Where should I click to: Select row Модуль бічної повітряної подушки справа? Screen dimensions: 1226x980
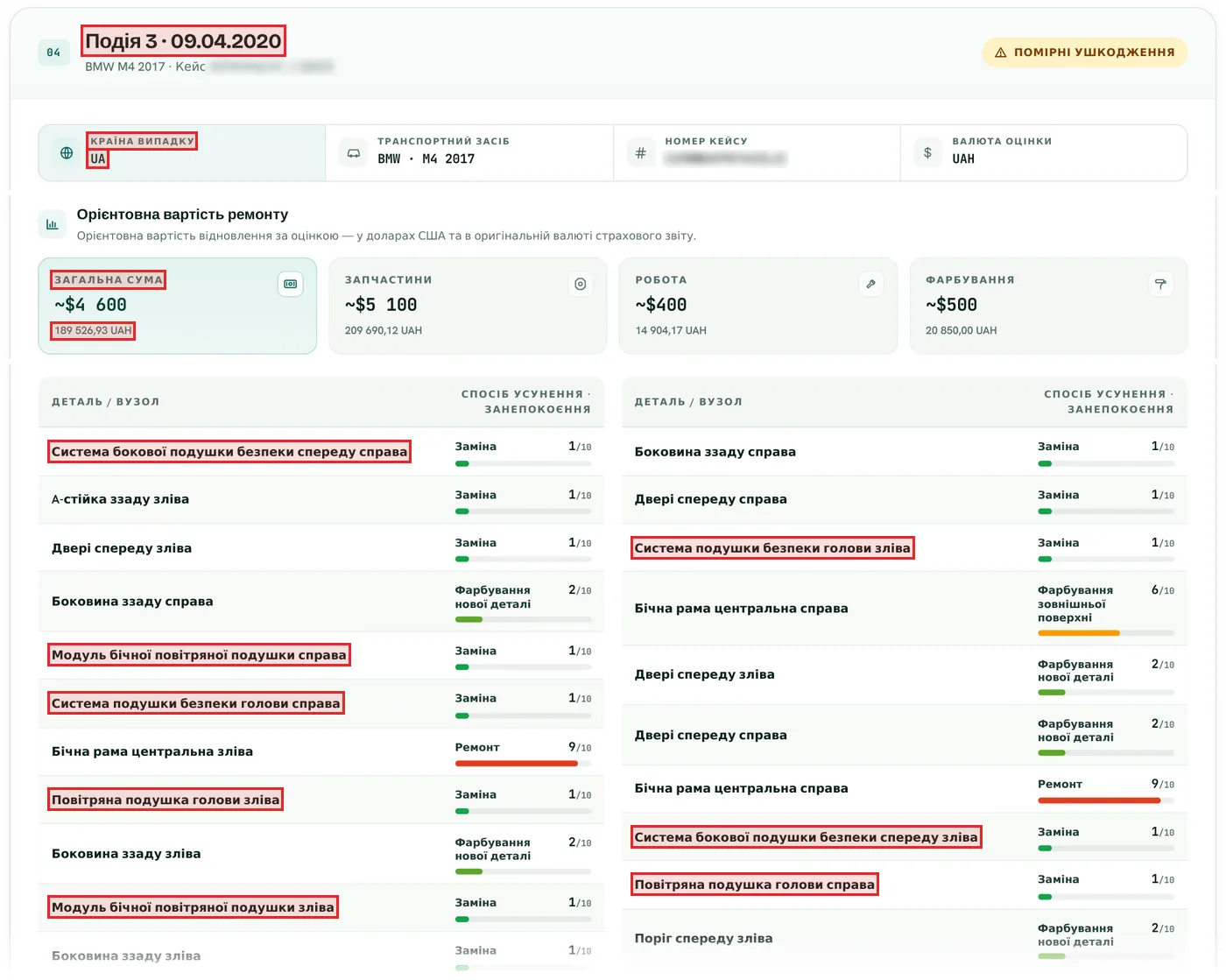click(321, 655)
